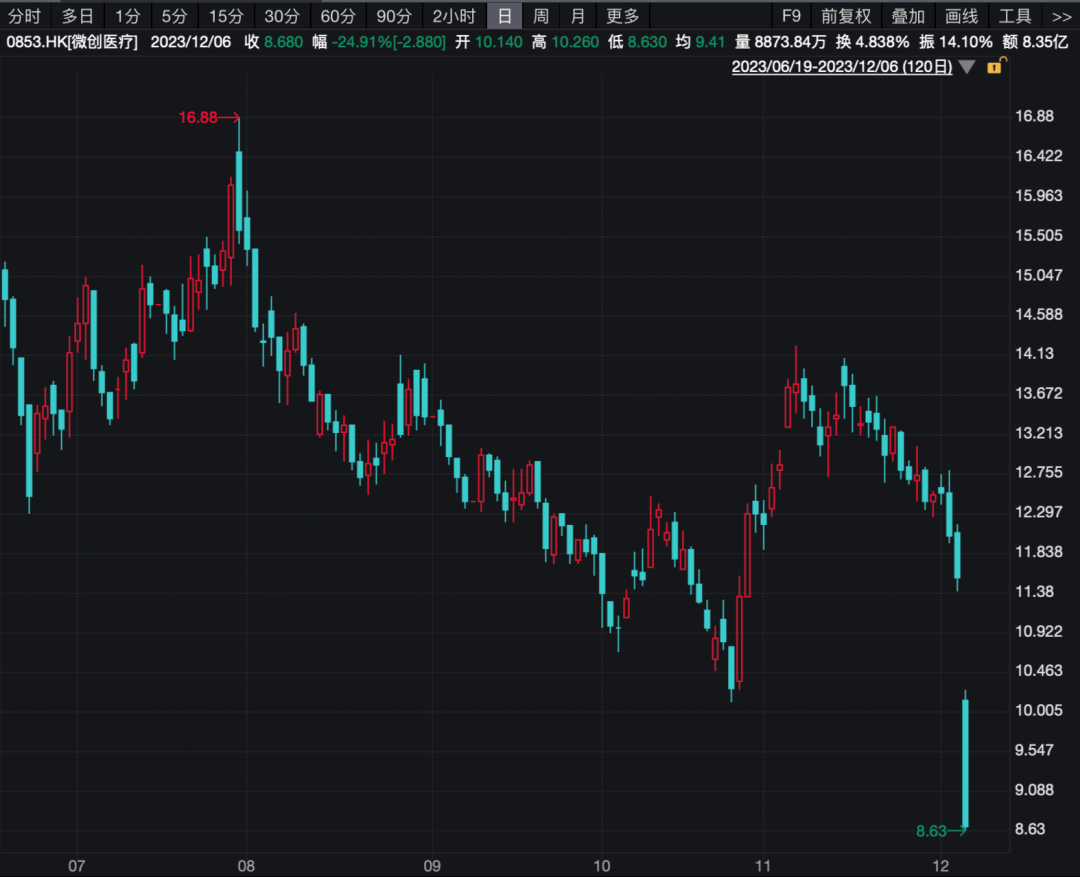Click the 叠加 overlay button
The image size is (1080, 877).
(909, 16)
